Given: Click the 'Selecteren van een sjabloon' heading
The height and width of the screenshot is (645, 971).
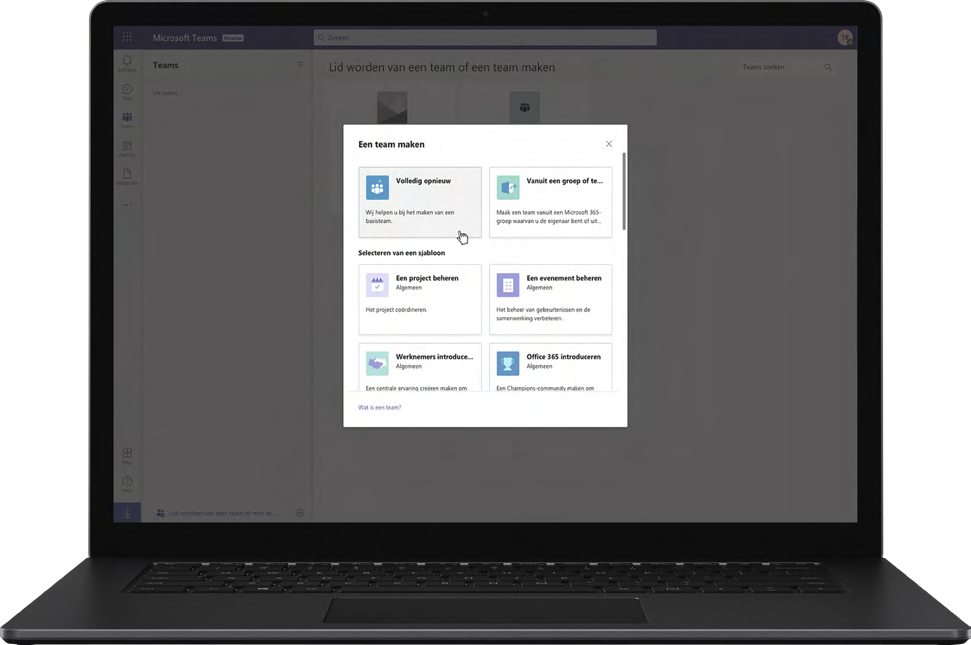Looking at the screenshot, I should [401, 253].
